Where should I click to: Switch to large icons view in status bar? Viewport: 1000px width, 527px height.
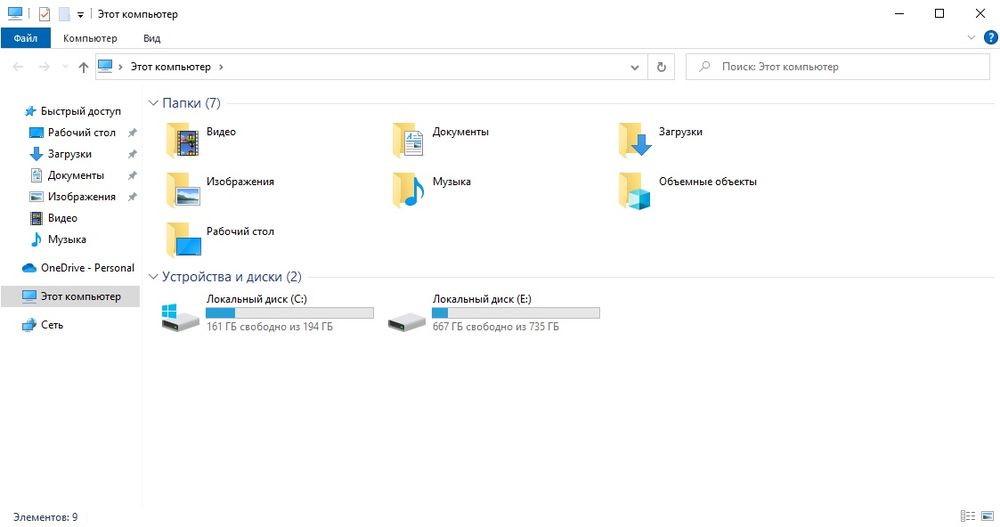click(987, 516)
